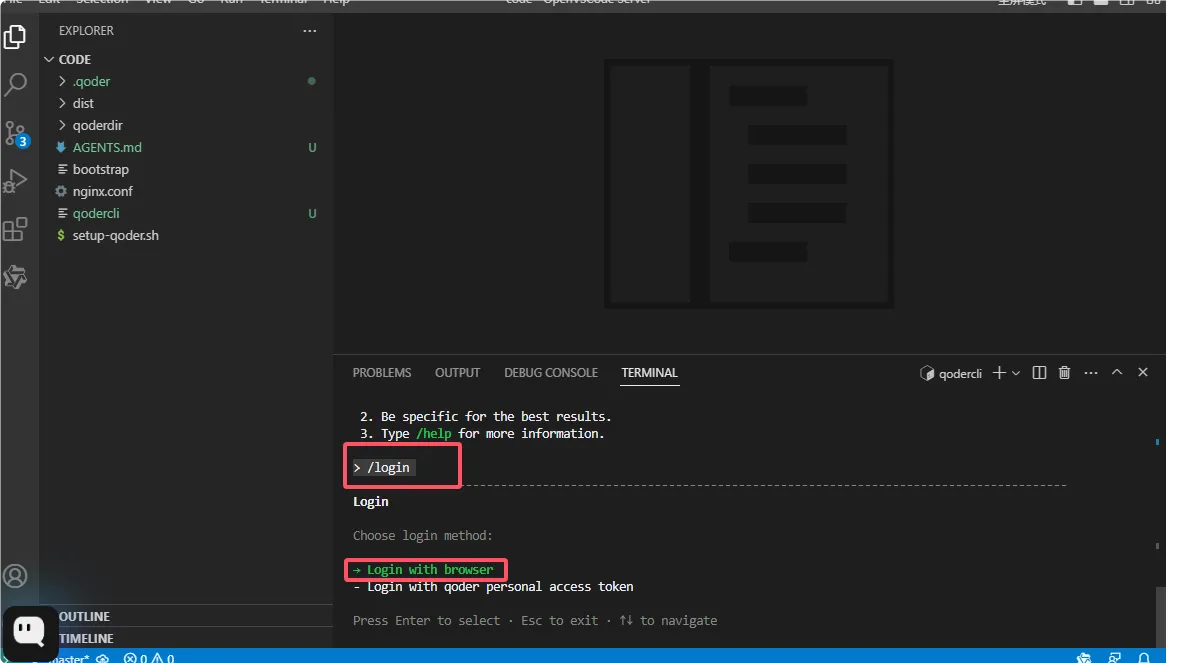This screenshot has height=663, width=1178.
Task: Open the bootstrap file
Action: pos(186,169)
